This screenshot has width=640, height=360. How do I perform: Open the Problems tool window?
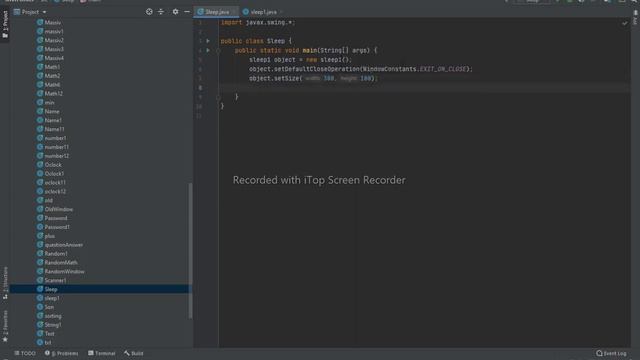[x=61, y=353]
